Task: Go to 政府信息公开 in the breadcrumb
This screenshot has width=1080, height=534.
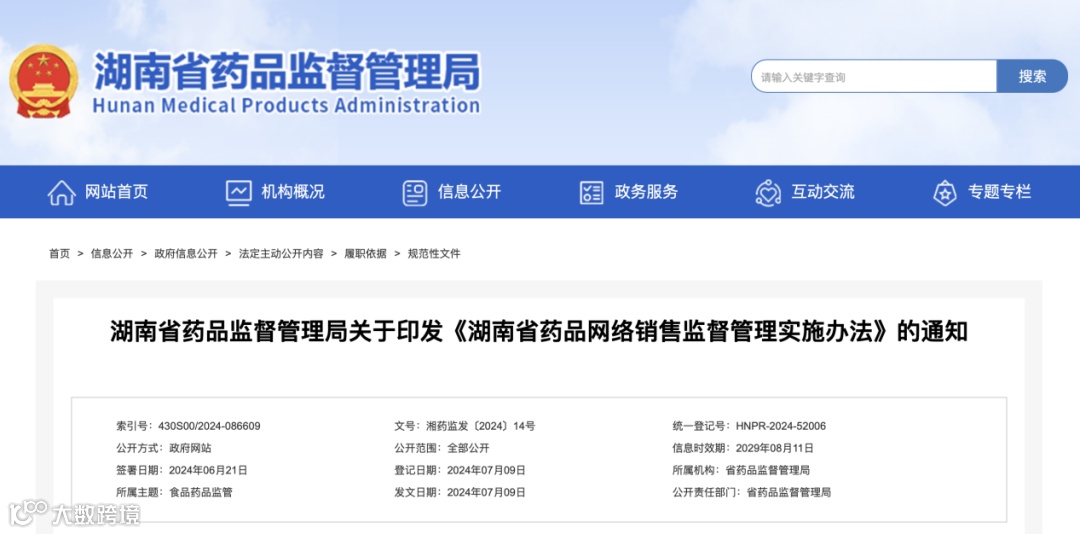Action: click(186, 254)
